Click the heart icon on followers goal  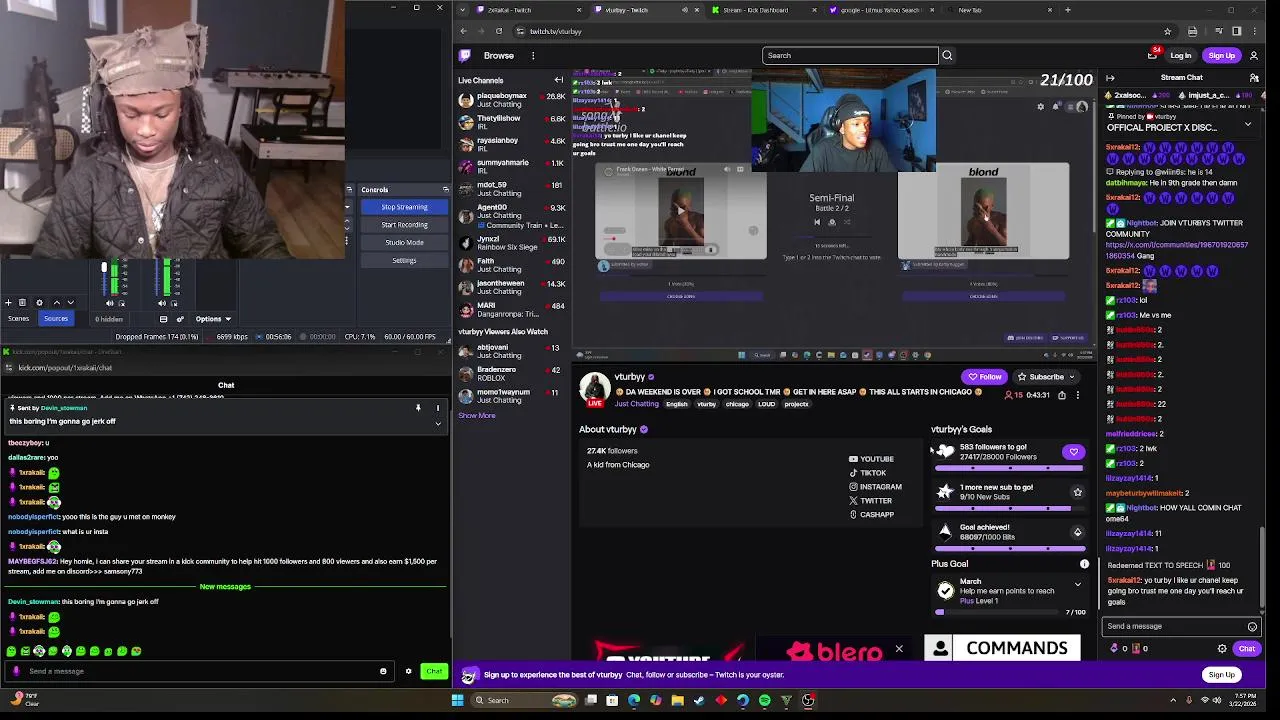pos(1073,452)
